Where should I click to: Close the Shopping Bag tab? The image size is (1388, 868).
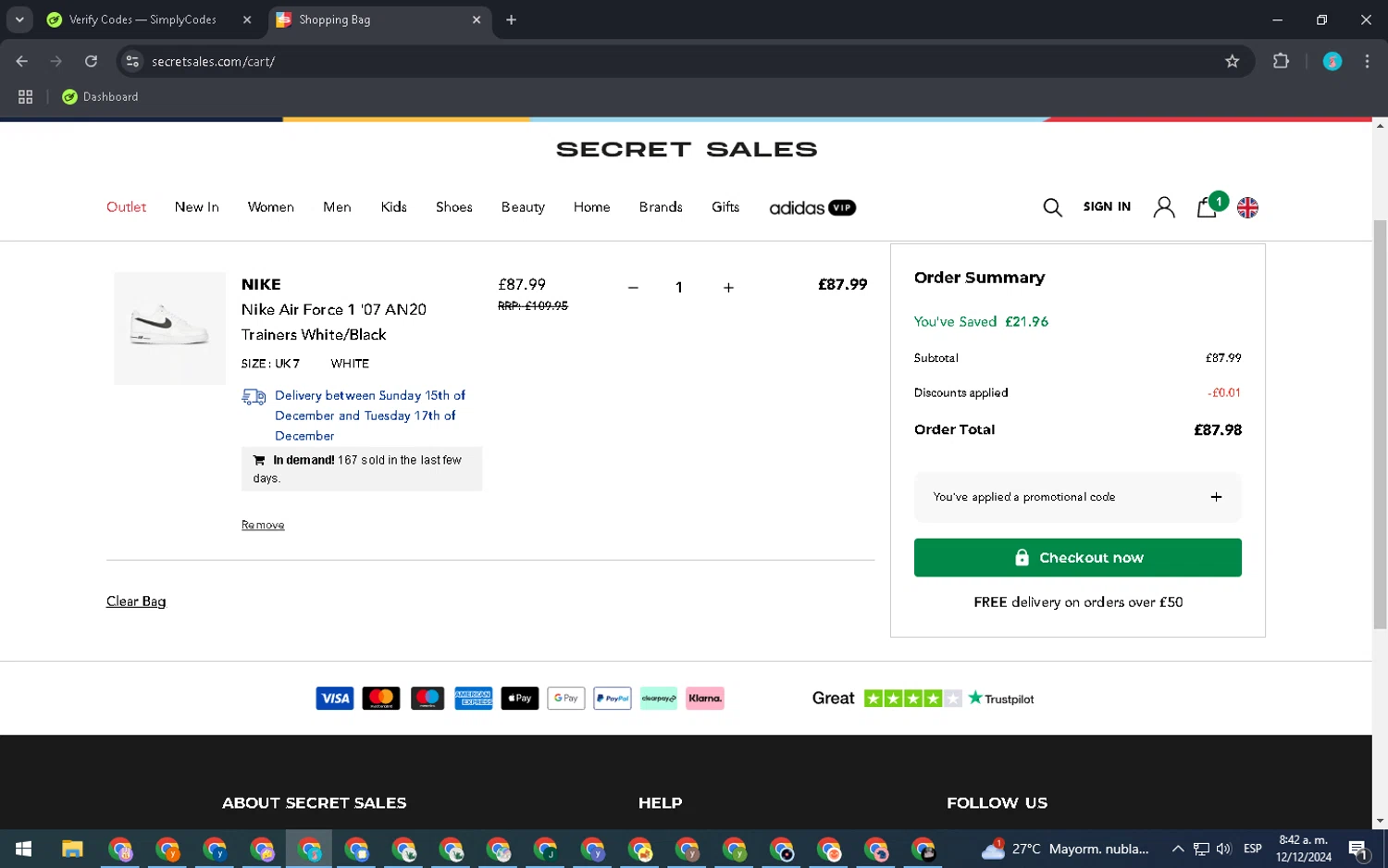[477, 19]
